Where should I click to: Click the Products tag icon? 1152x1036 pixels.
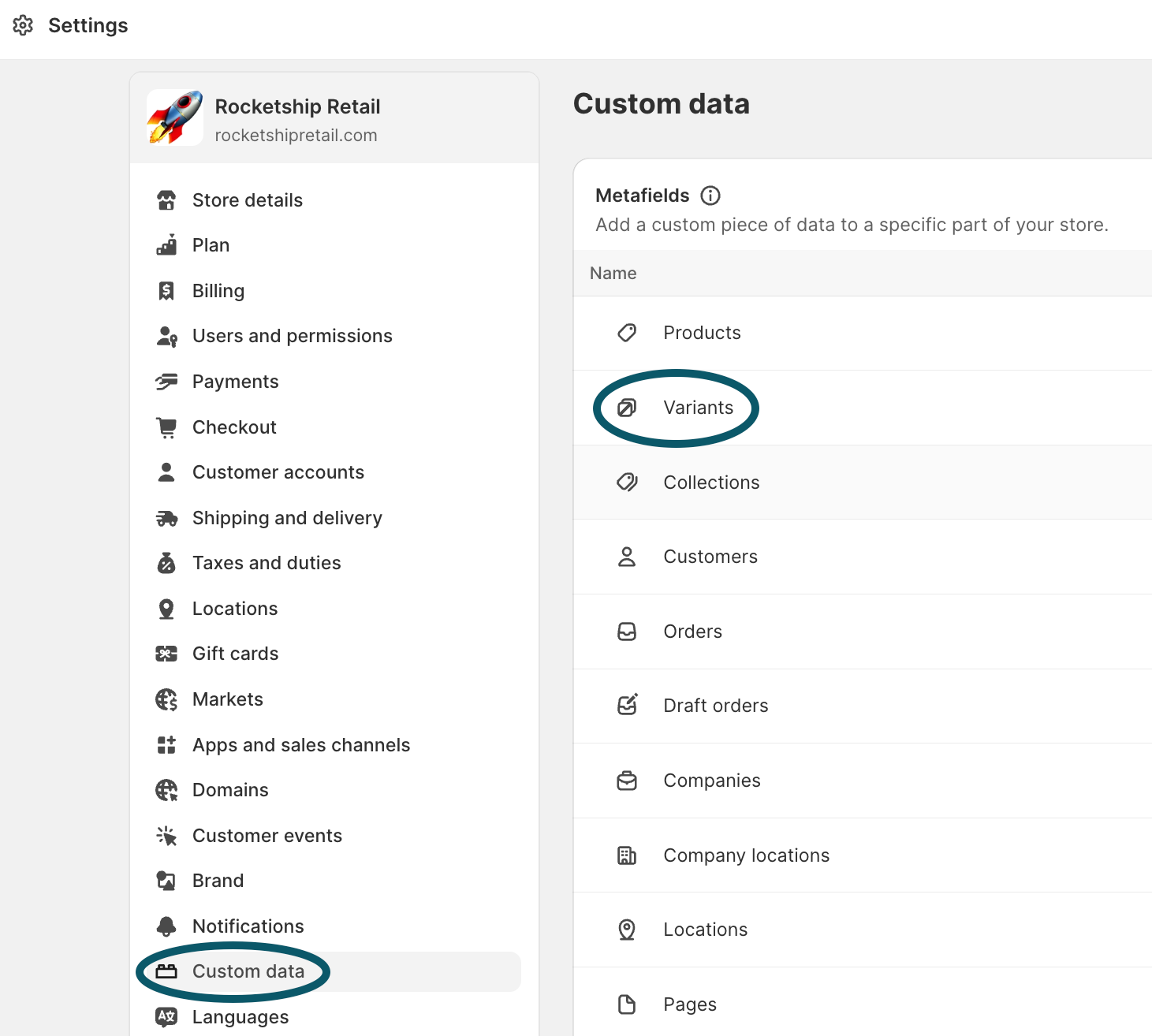pyautogui.click(x=627, y=333)
